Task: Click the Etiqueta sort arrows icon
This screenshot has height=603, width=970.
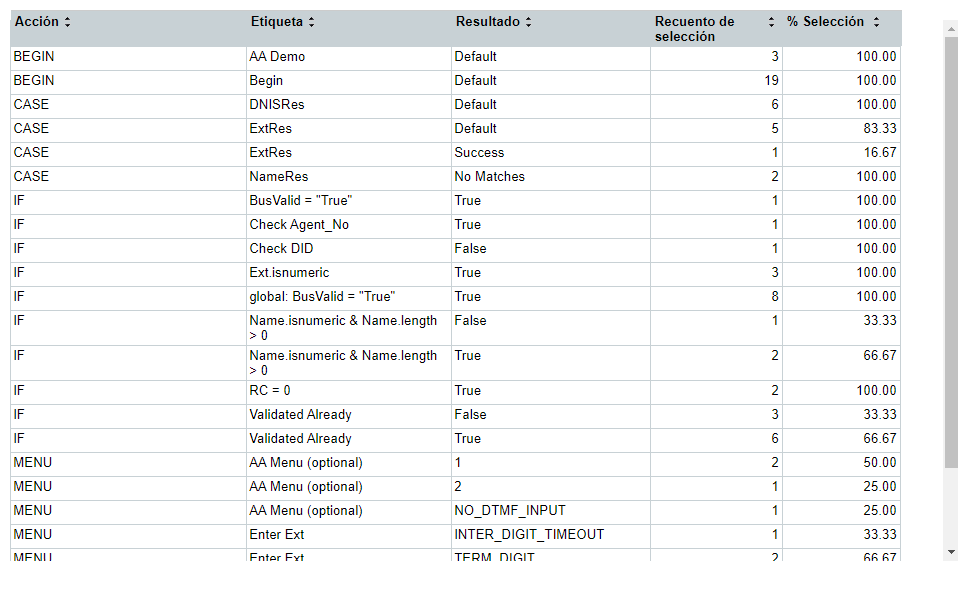Action: (312, 22)
